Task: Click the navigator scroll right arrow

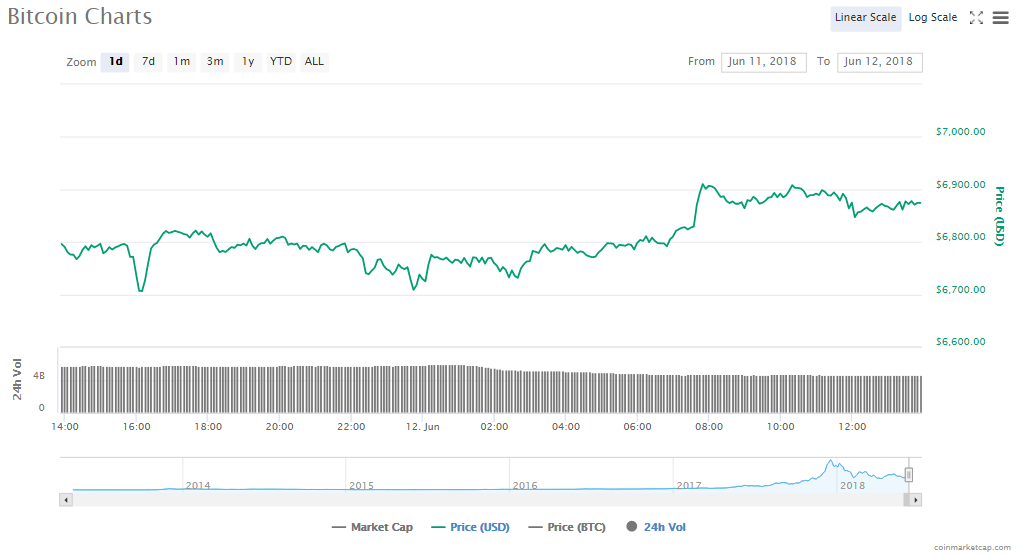Action: coord(915,499)
